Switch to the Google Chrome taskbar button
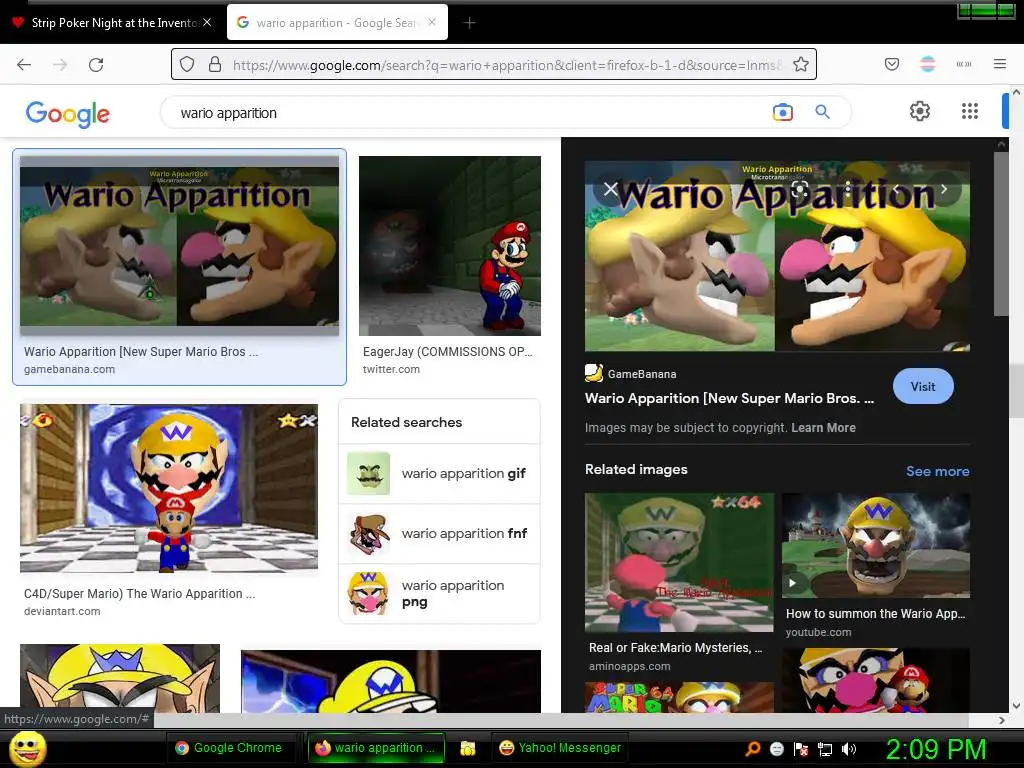 click(229, 748)
